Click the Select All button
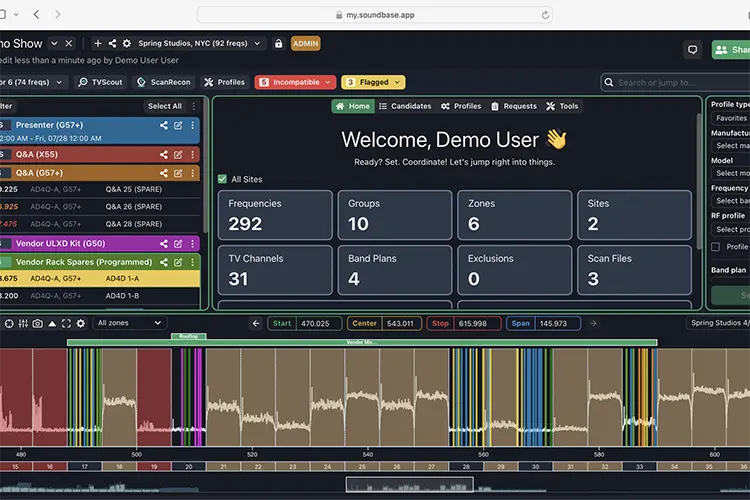The image size is (750, 500). pos(165,106)
